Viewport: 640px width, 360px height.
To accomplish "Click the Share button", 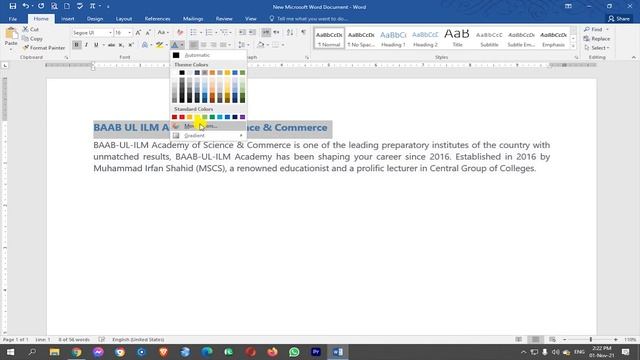I will [x=619, y=18].
